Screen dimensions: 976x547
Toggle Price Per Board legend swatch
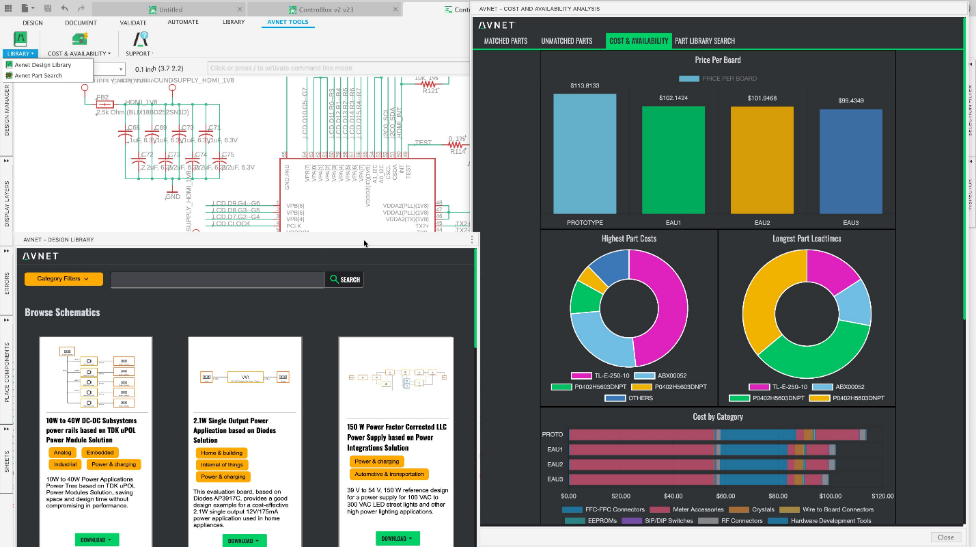689,78
